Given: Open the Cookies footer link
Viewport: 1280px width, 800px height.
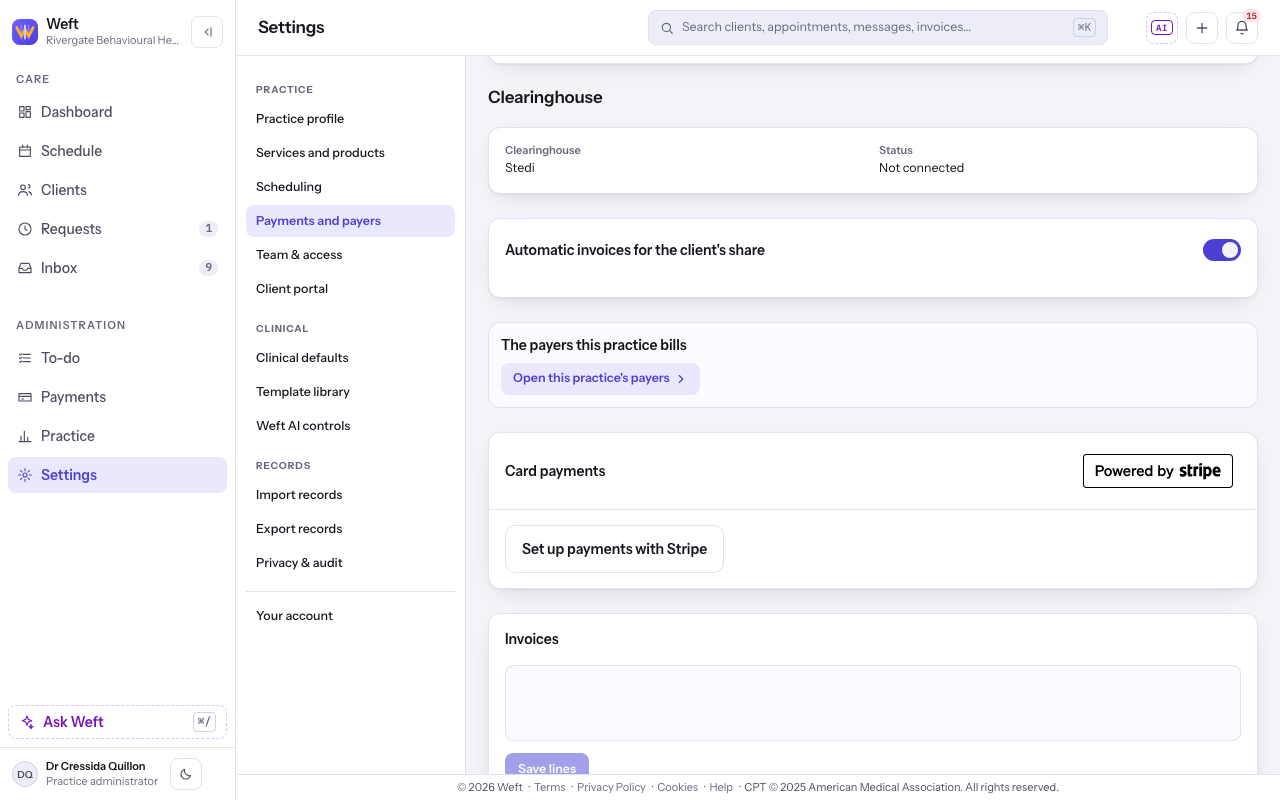Looking at the screenshot, I should (677, 787).
